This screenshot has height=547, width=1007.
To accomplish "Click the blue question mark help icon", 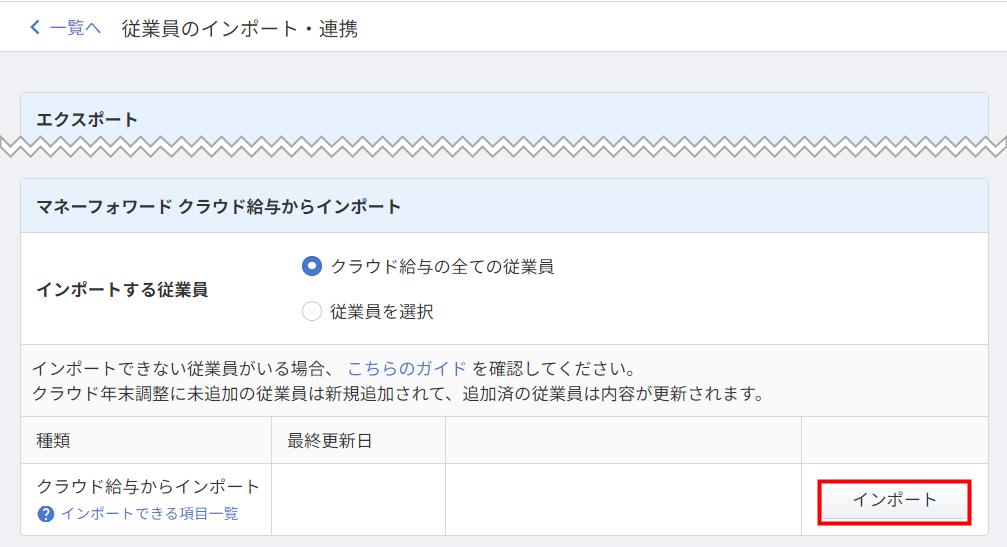I will pyautogui.click(x=45, y=514).
